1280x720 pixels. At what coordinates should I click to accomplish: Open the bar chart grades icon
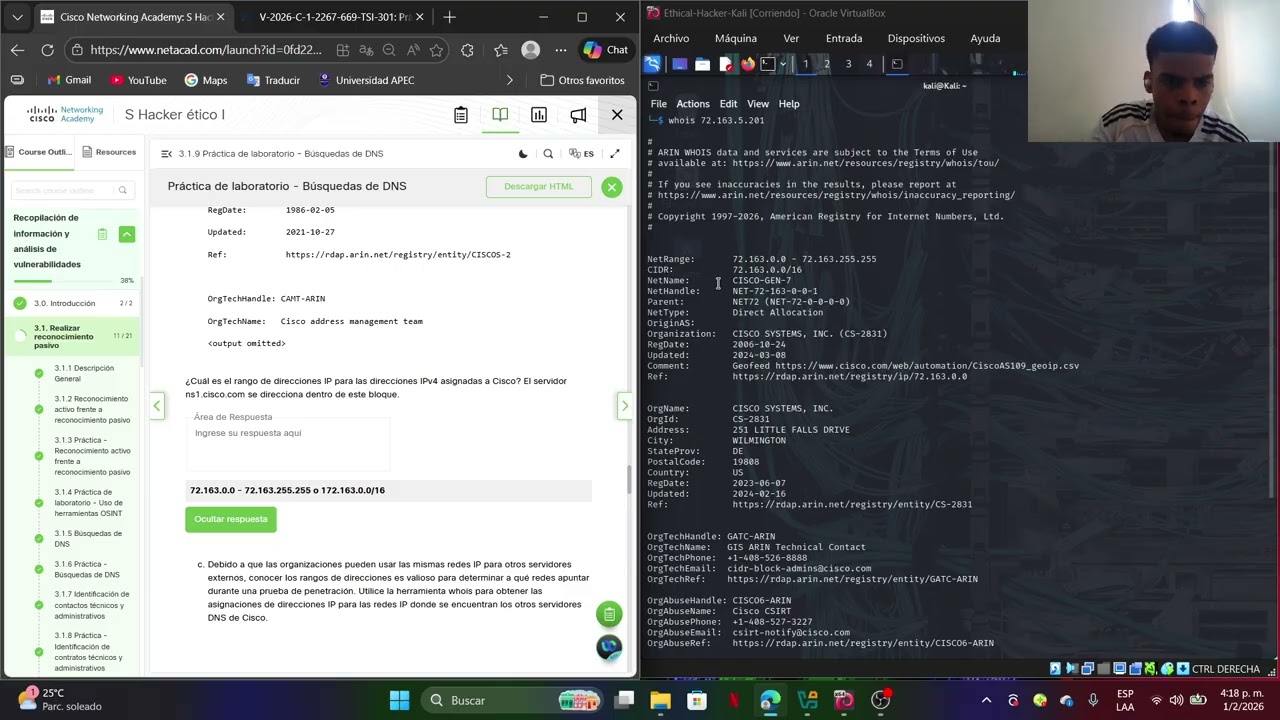click(x=539, y=115)
